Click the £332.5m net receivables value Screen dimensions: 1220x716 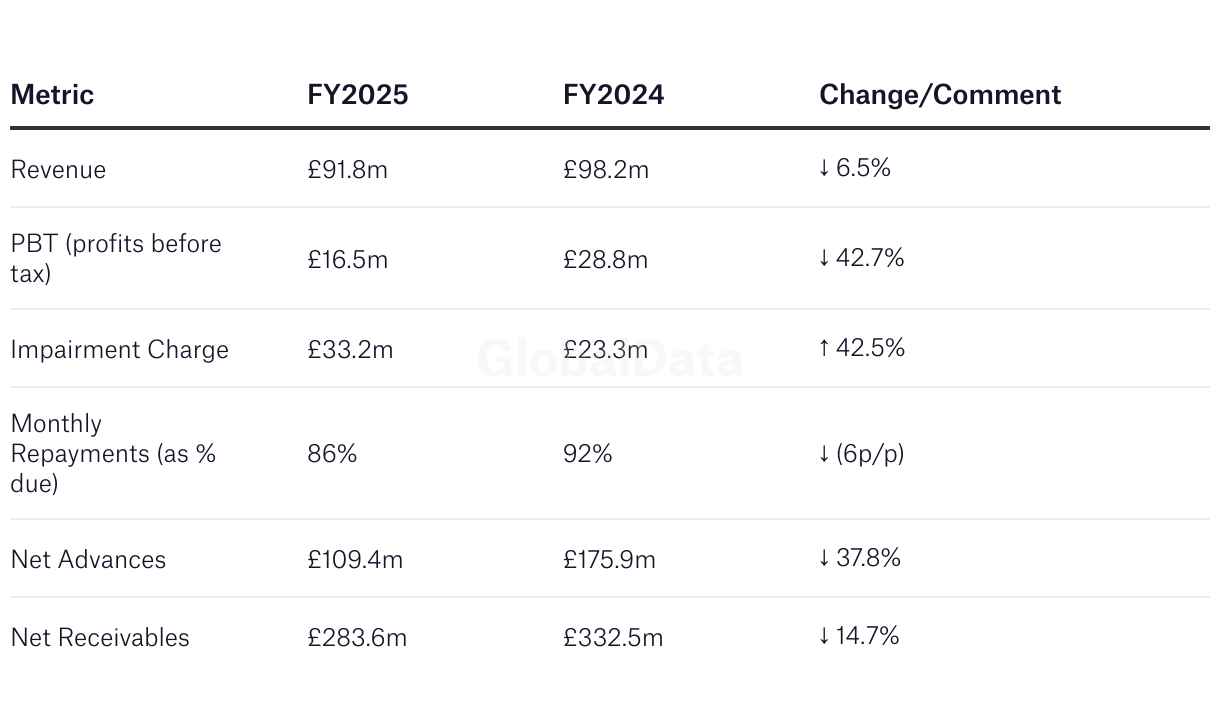(x=613, y=638)
